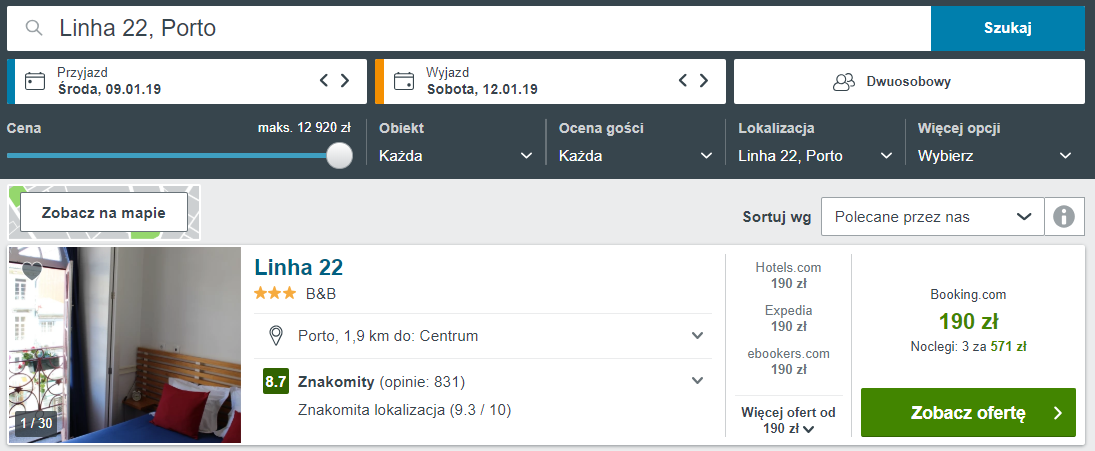Click the Cena max price slider handle
The image size is (1095, 451).
339,155
